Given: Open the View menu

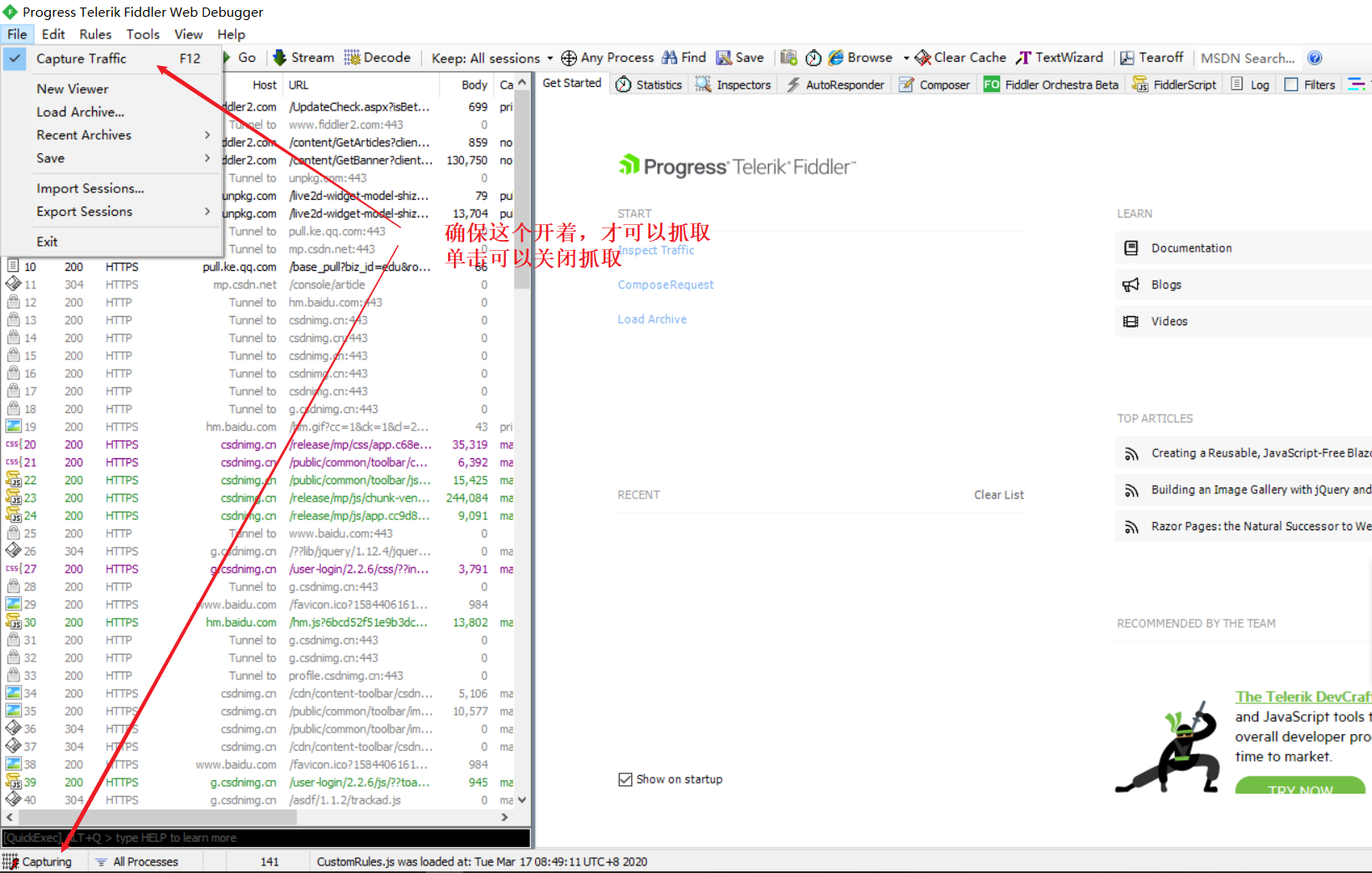Looking at the screenshot, I should 188,34.
